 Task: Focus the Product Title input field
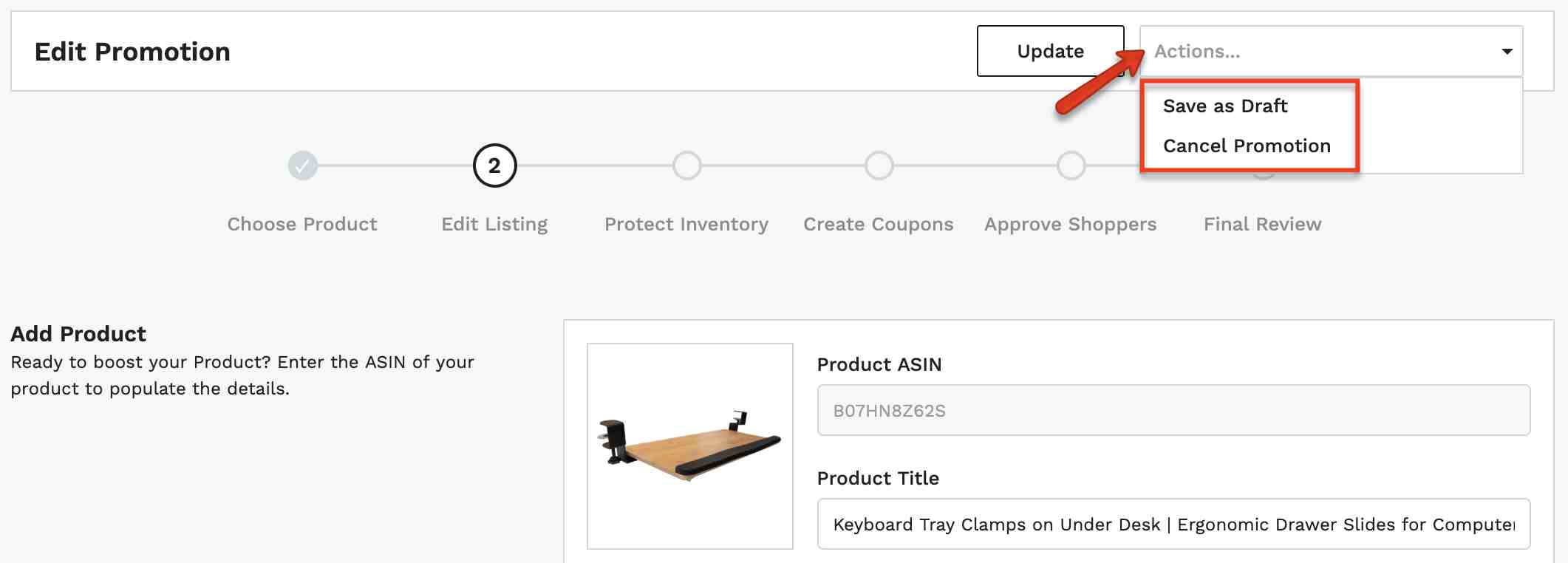point(1173,524)
